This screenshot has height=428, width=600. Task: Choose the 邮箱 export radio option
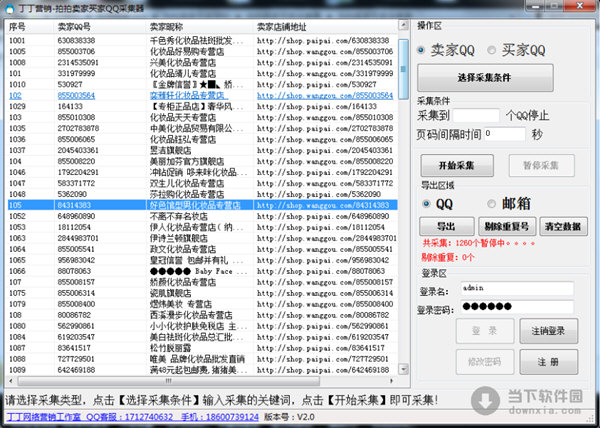tap(491, 204)
